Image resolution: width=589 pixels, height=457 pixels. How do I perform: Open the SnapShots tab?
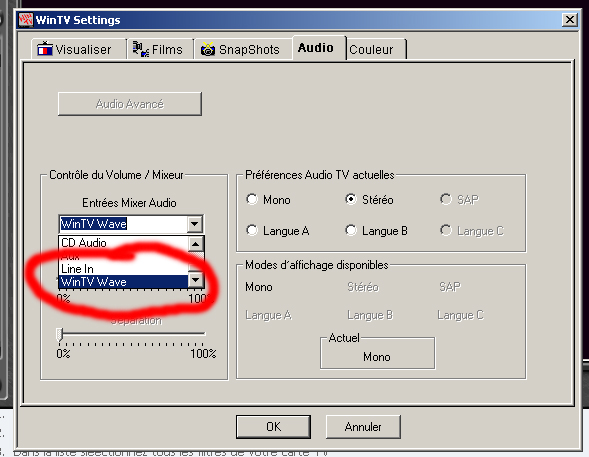tap(243, 49)
